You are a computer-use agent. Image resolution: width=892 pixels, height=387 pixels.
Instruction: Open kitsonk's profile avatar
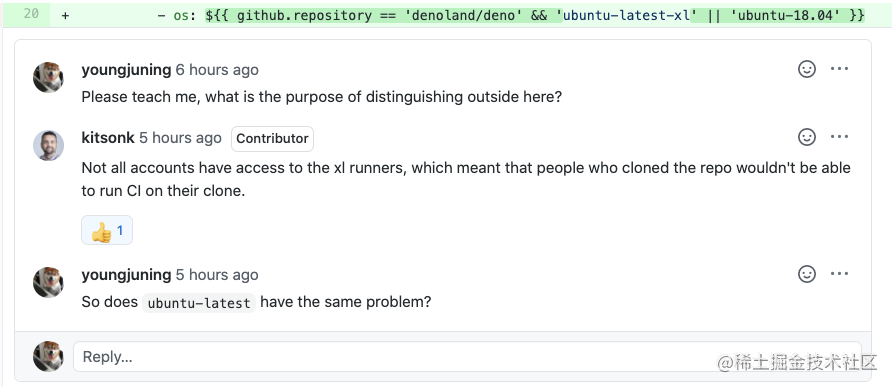[x=48, y=146]
